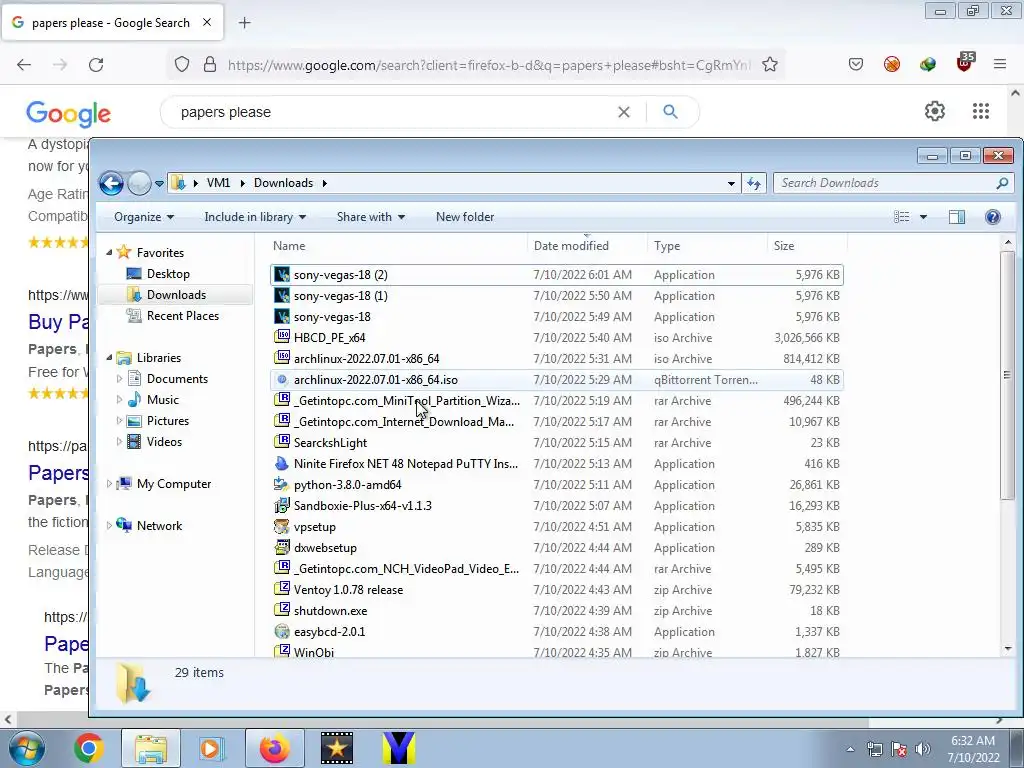Expand the Network node
This screenshot has width=1024, height=768.
pyautogui.click(x=109, y=526)
